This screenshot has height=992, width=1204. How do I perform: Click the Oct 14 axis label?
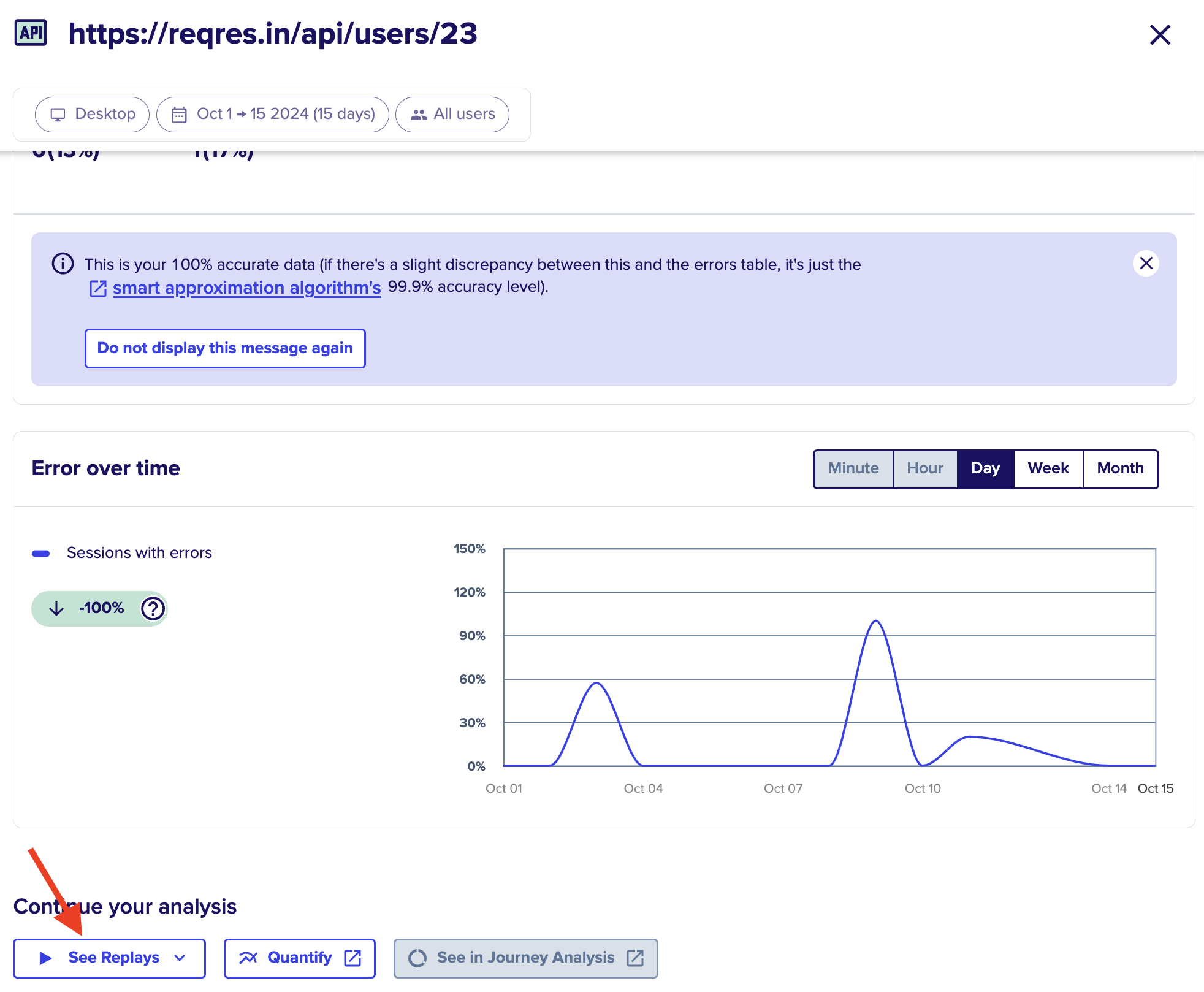click(x=1109, y=788)
